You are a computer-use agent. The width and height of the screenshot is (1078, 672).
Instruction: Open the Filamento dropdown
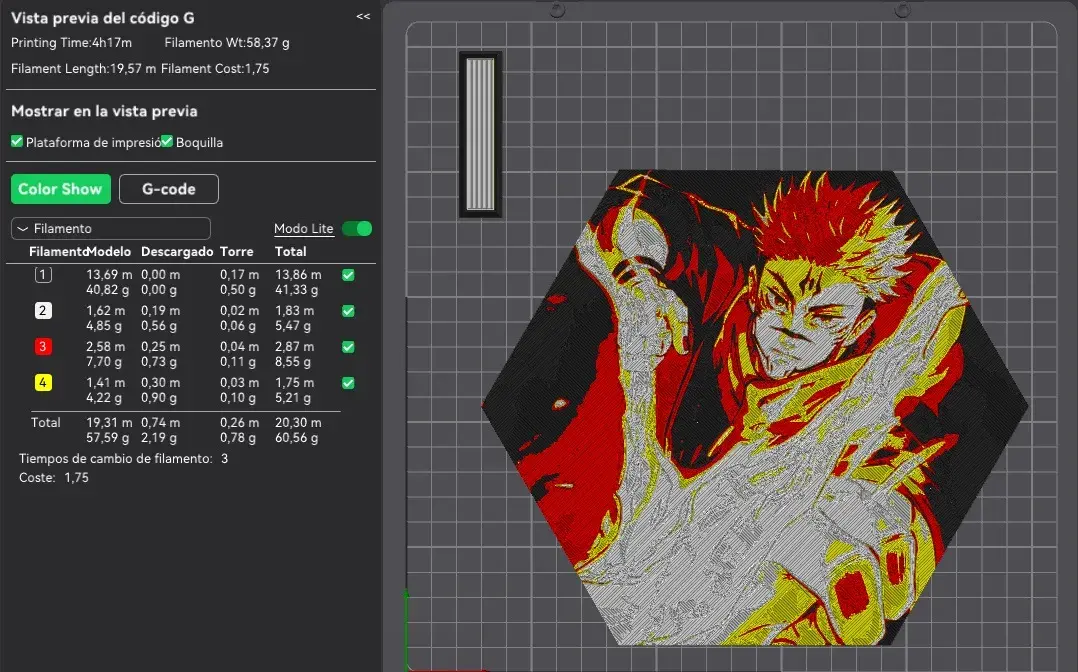click(111, 228)
